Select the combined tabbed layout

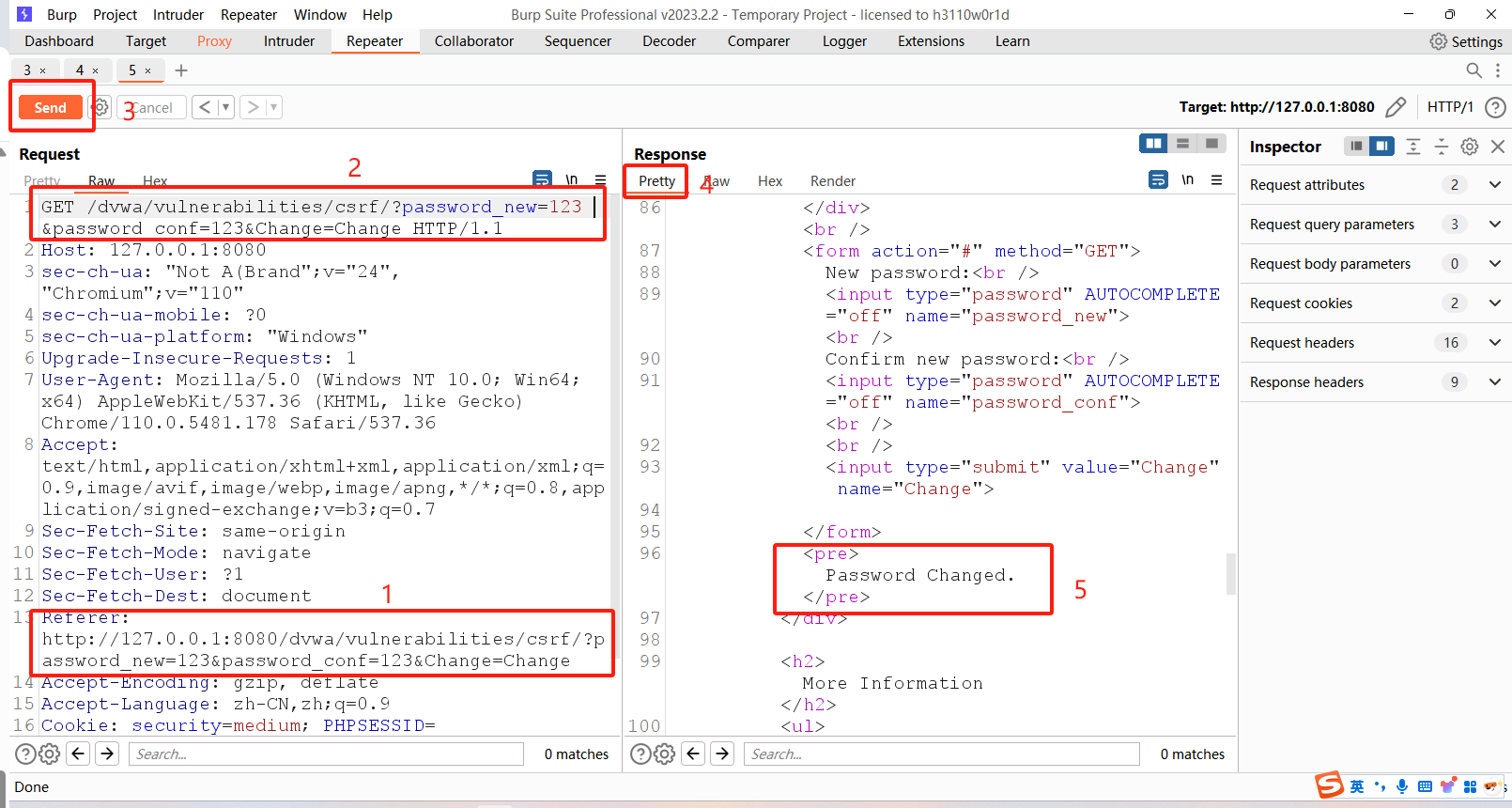click(x=1211, y=144)
